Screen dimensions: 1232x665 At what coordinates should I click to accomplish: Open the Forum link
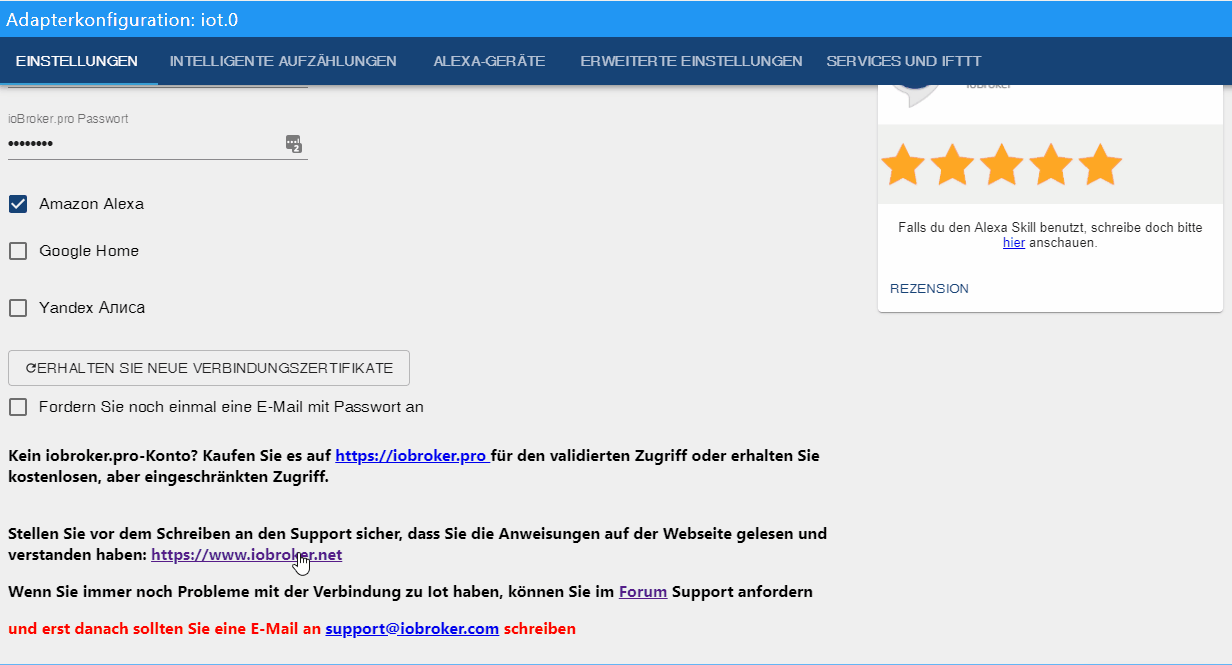[x=643, y=592]
